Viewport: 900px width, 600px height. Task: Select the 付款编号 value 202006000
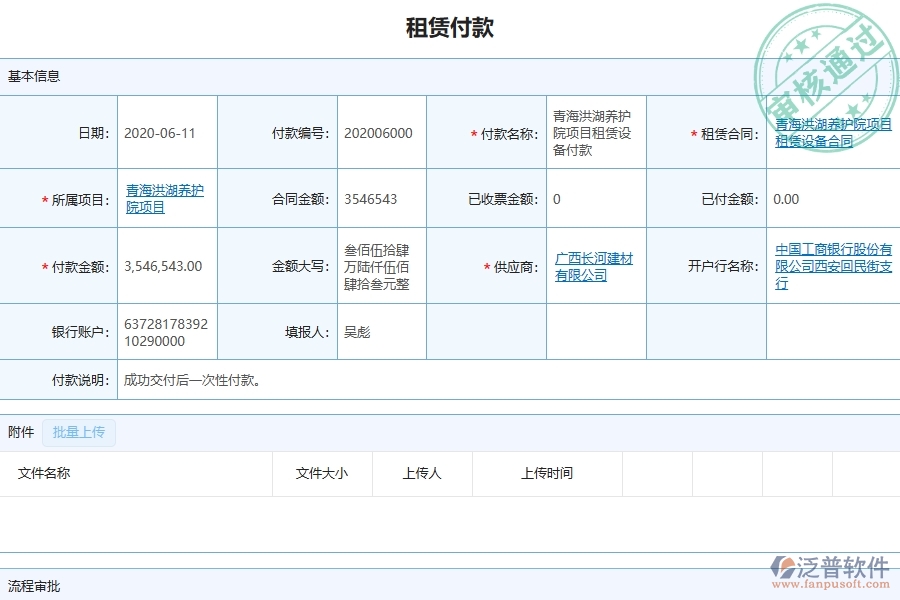tap(374, 132)
